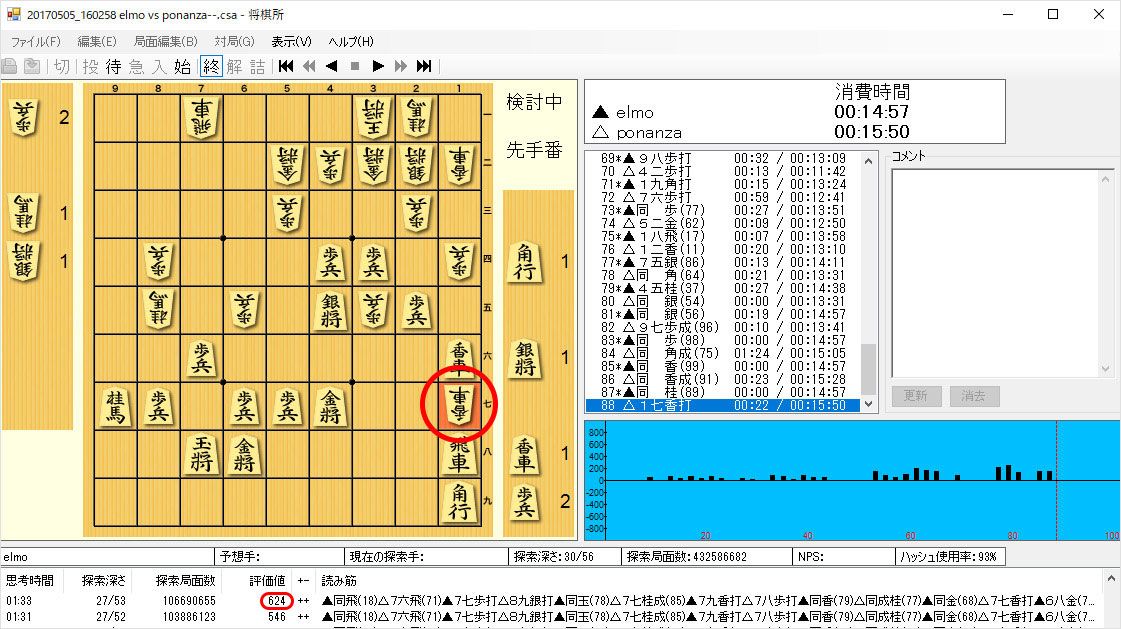Click the open file toolbar icon
Viewport: 1121px width, 629px height.
tap(10, 66)
